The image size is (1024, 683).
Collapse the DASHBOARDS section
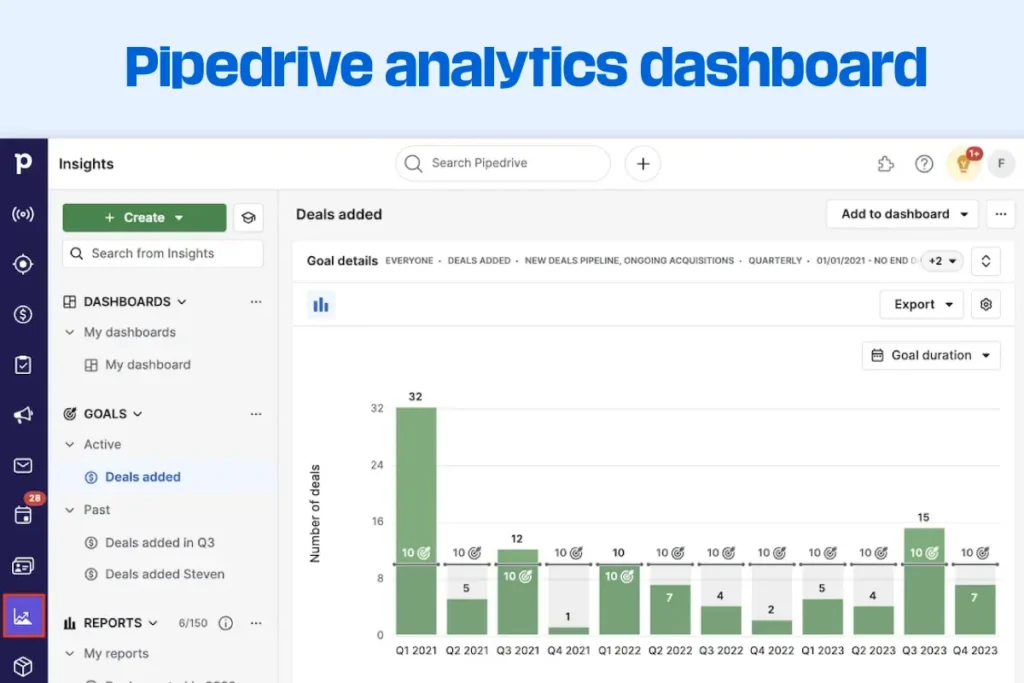tap(182, 302)
